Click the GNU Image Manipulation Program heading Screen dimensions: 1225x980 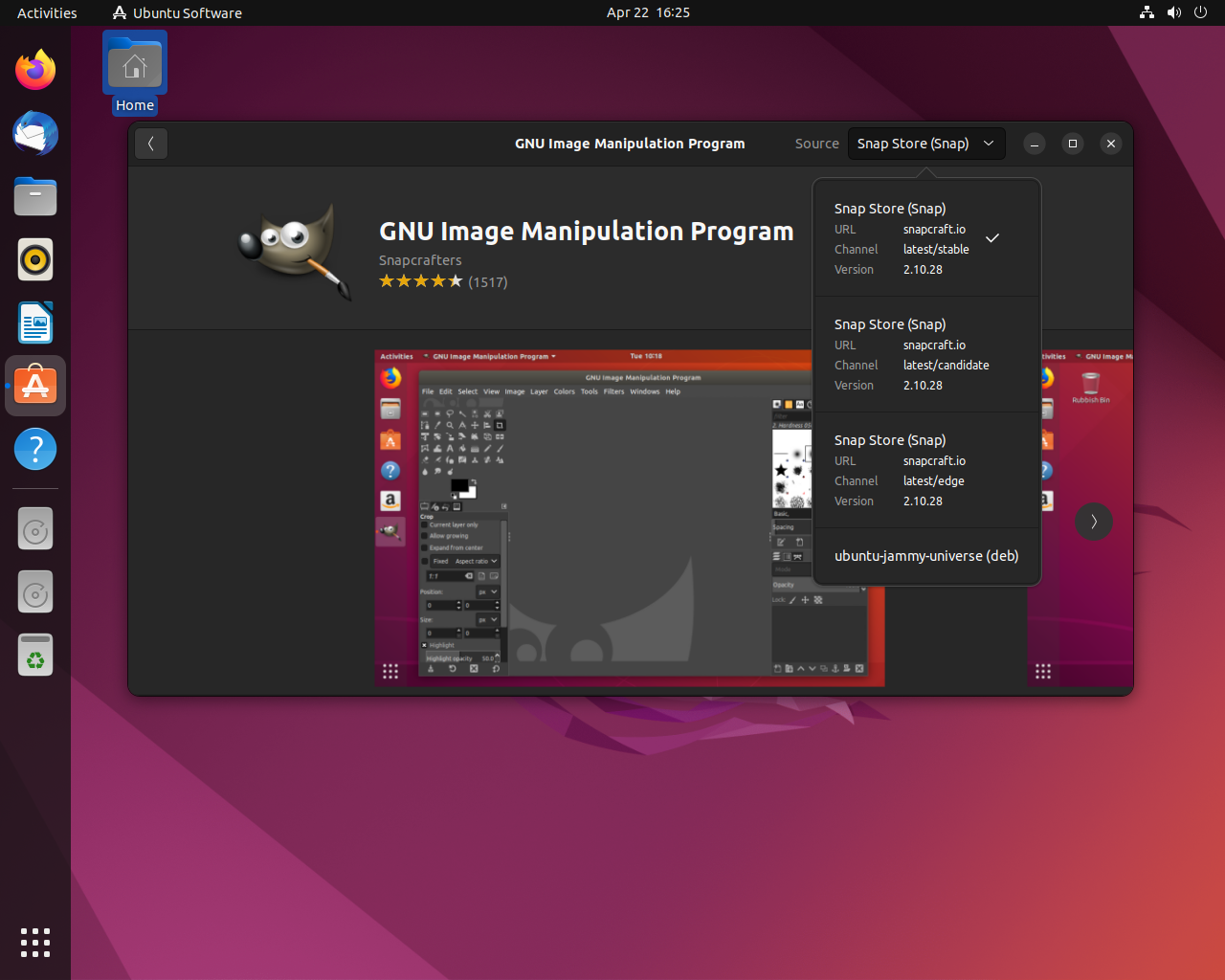point(587,232)
